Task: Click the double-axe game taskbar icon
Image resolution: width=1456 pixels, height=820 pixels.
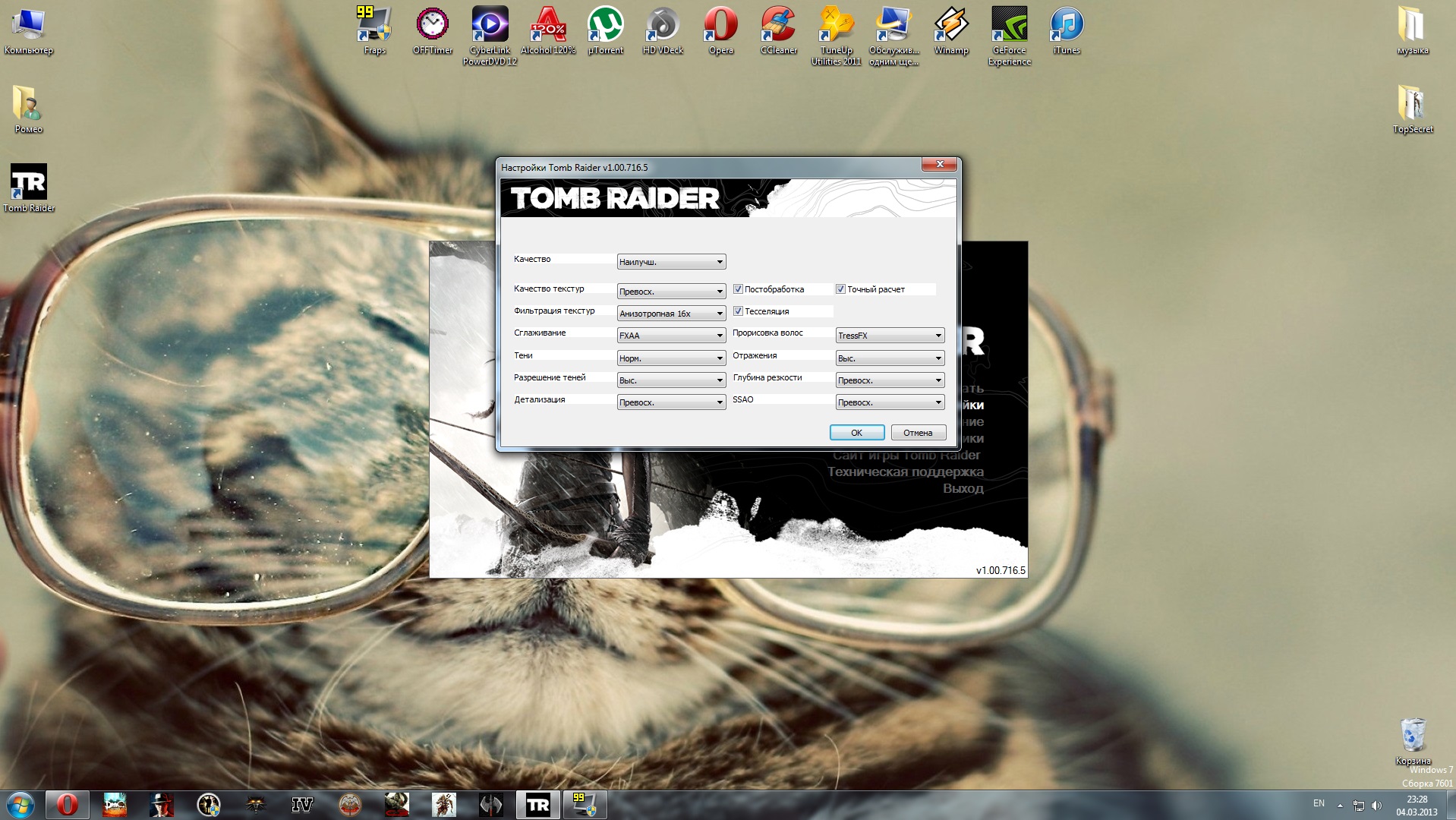Action: (490, 805)
